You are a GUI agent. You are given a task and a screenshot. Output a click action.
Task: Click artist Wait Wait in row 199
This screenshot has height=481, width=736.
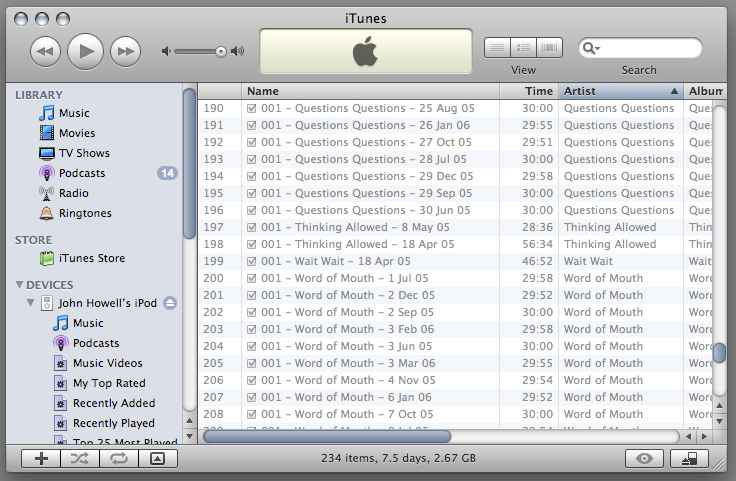(588, 261)
